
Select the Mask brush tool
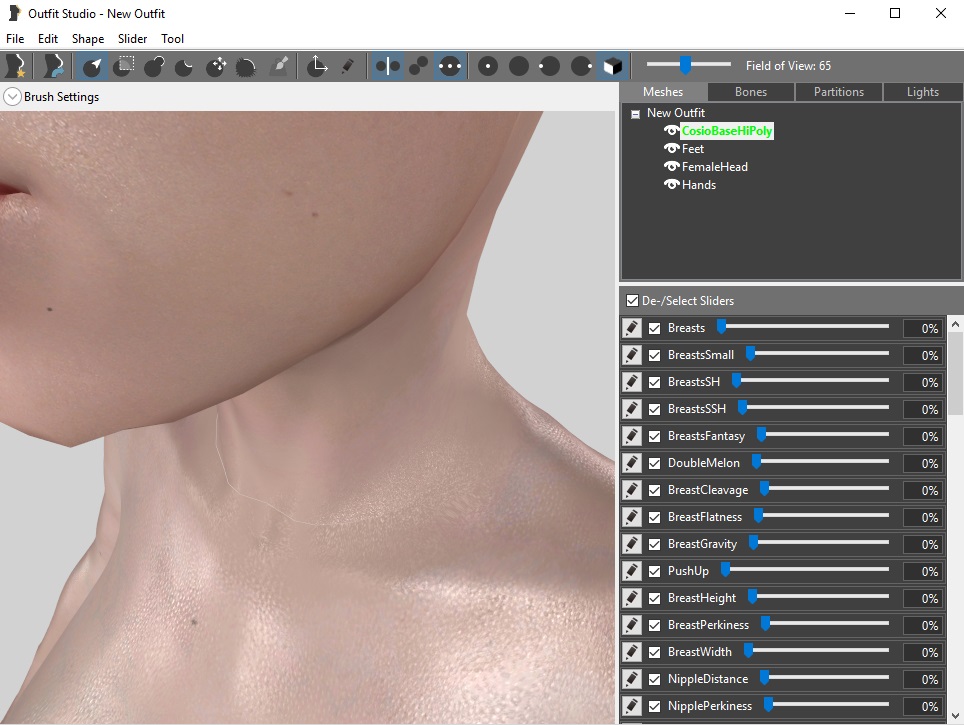[124, 66]
